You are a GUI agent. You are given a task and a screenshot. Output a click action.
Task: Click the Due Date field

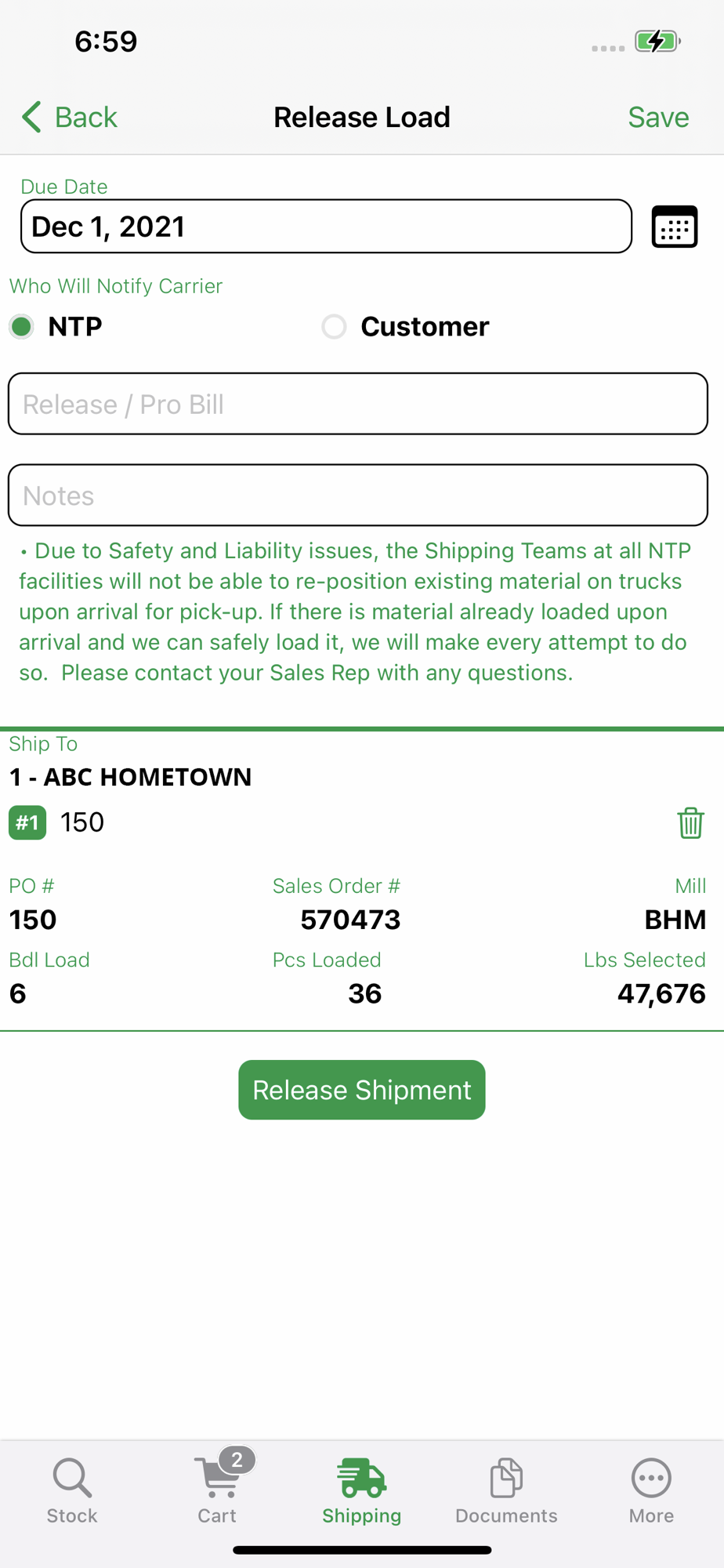click(326, 227)
